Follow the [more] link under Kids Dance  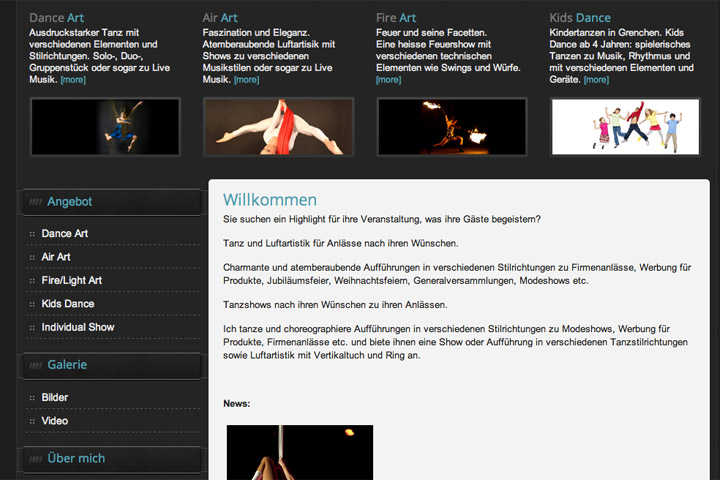point(596,79)
